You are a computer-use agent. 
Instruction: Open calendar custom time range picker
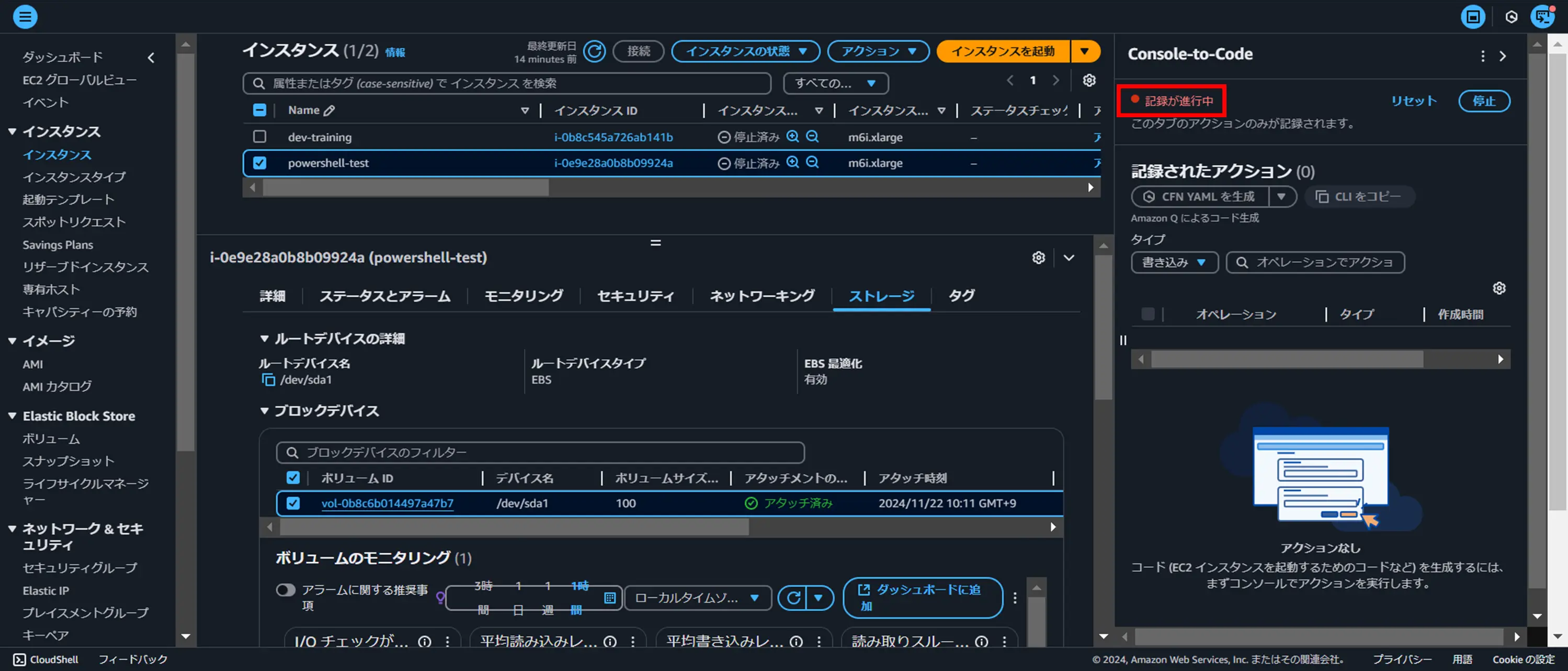tap(609, 598)
